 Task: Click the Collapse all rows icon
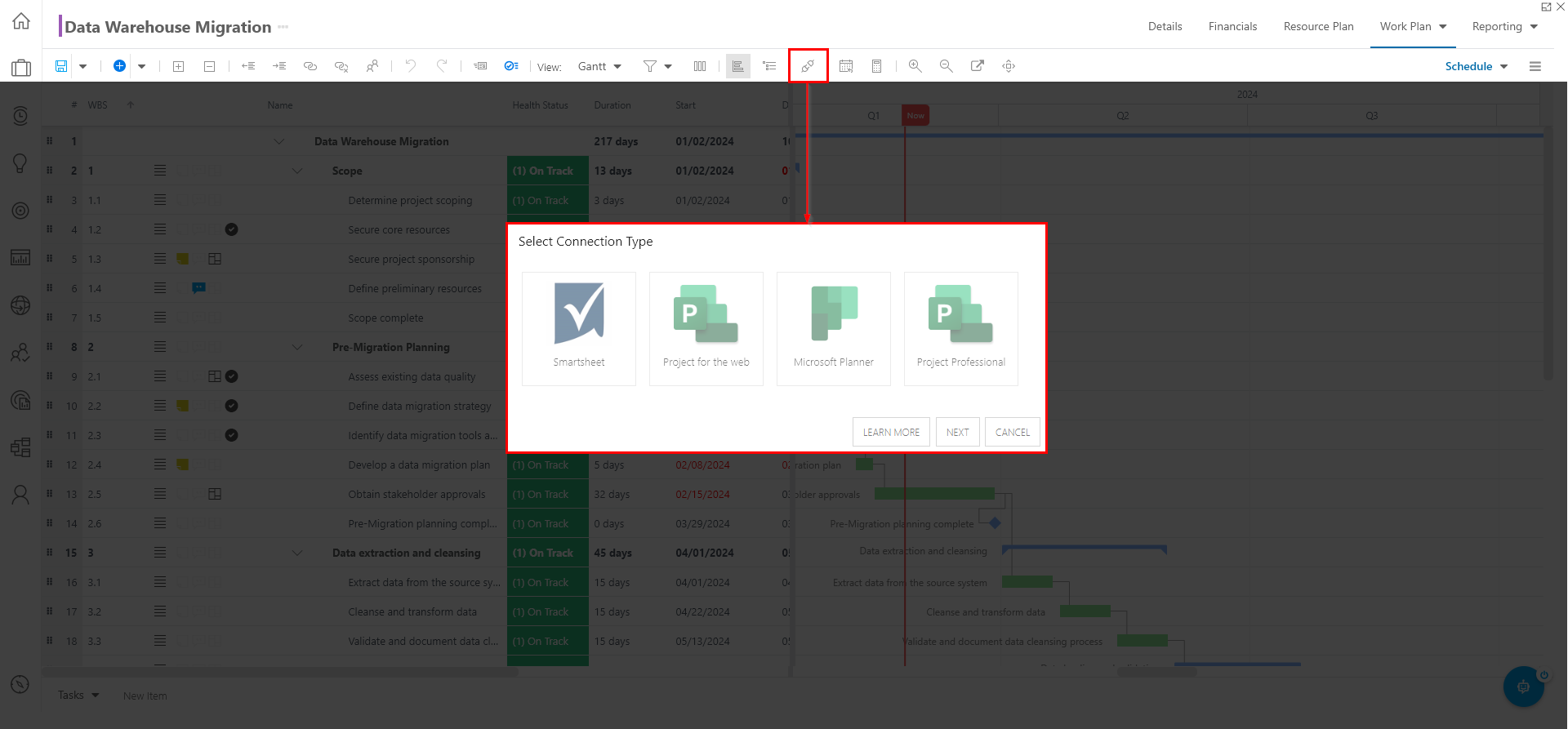click(209, 66)
